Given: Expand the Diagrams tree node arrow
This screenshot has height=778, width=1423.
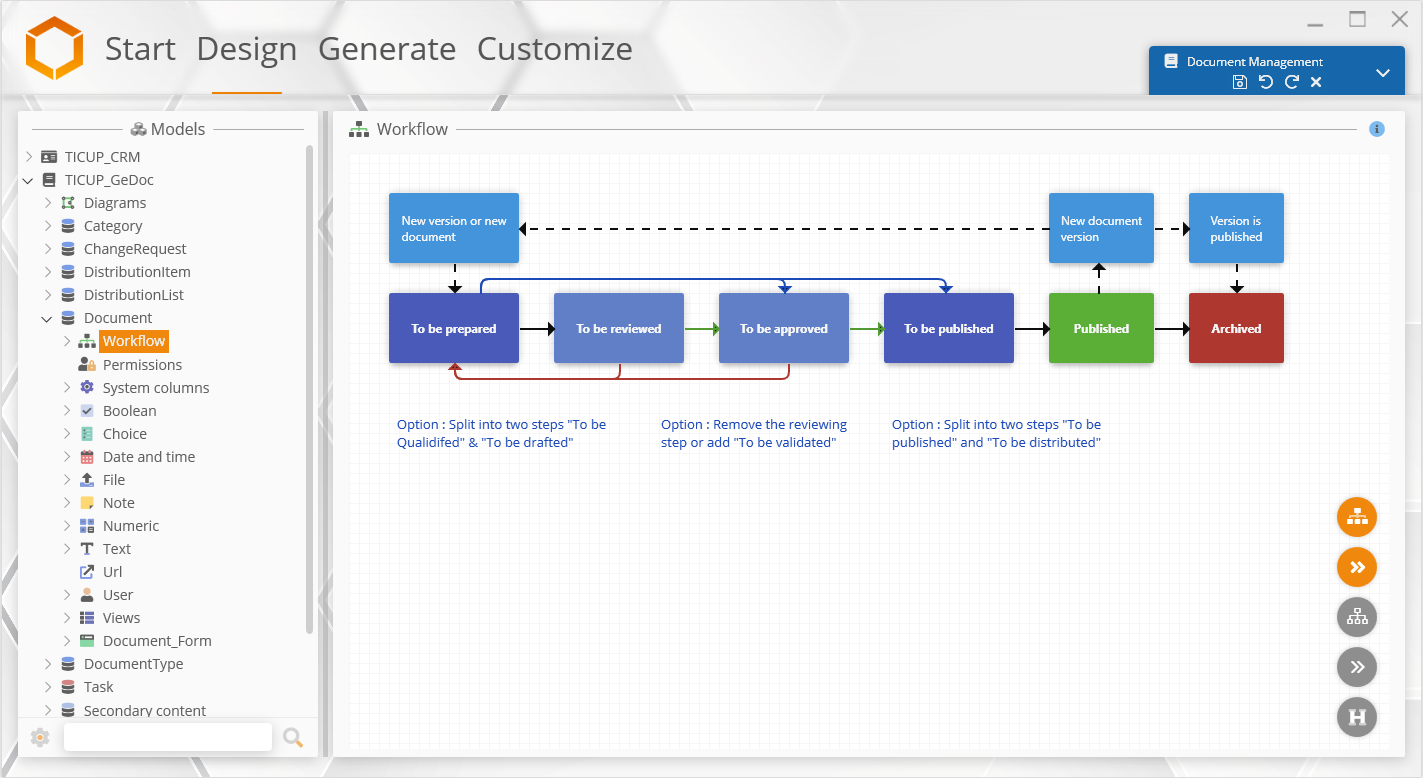Looking at the screenshot, I should (47, 203).
